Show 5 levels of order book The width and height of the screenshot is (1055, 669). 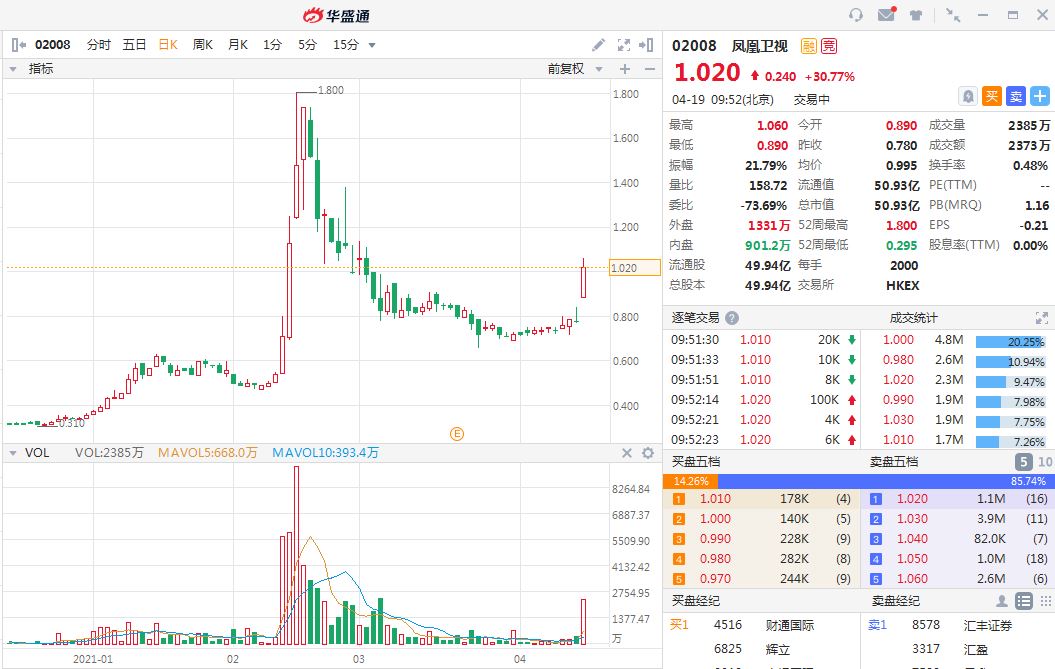click(x=1023, y=462)
